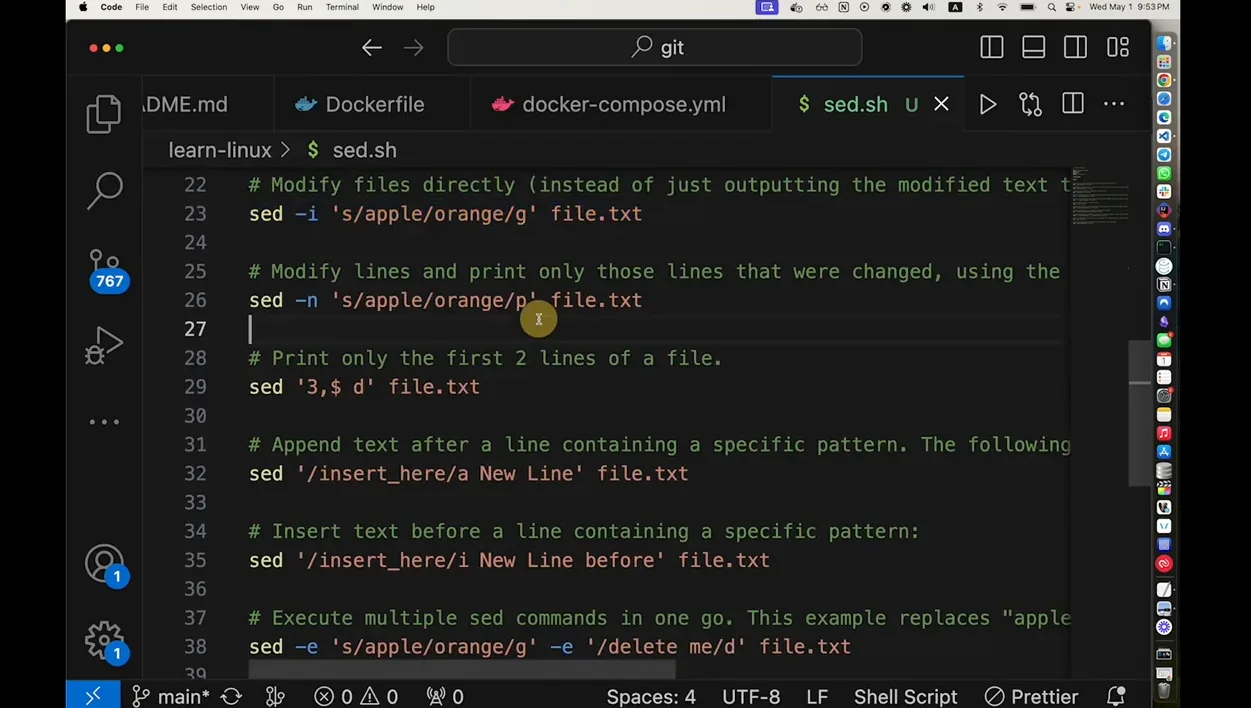Open changes for sed.sh via compare icon
The image size is (1251, 708).
click(1030, 104)
